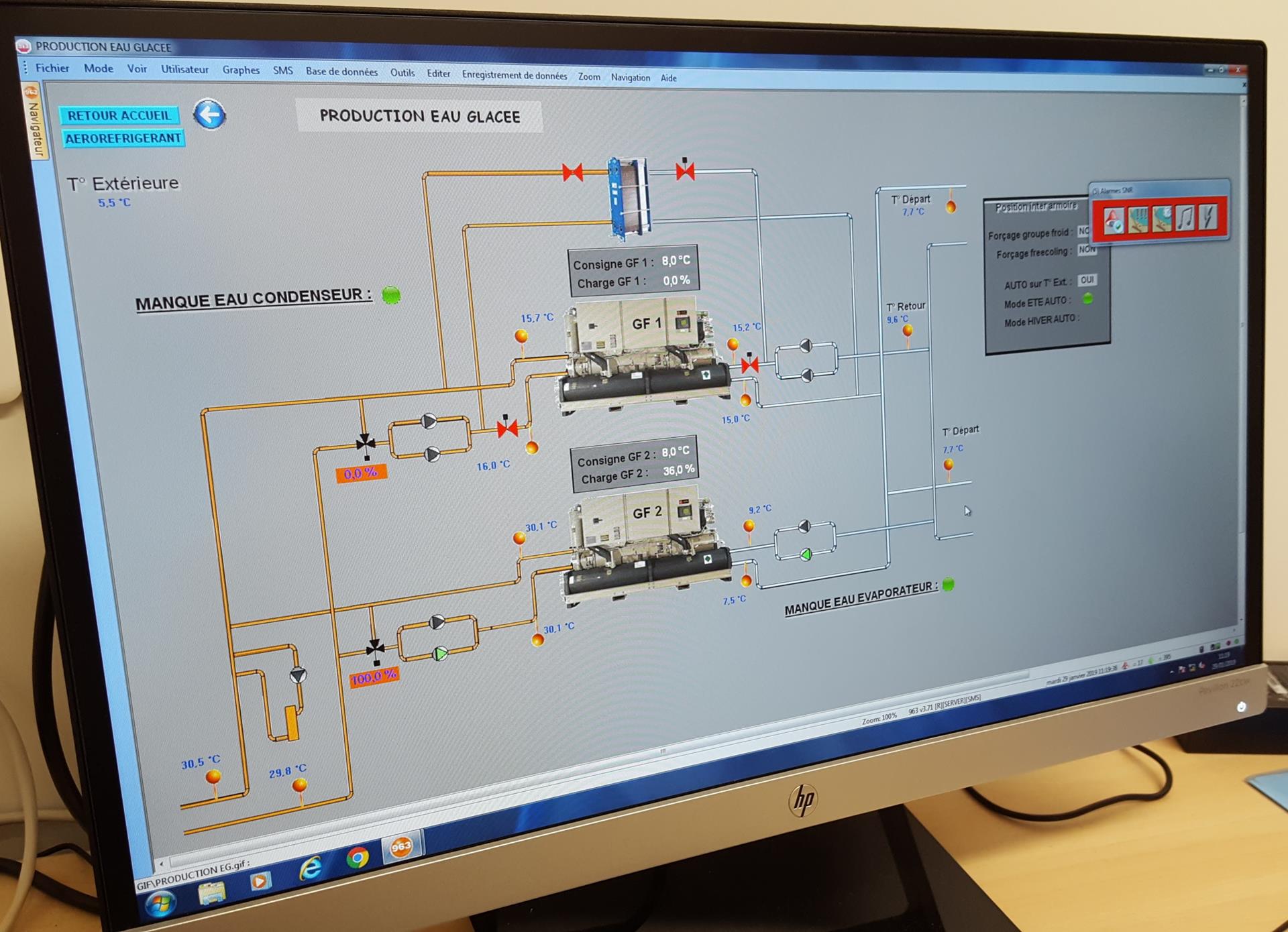
Task: Click the upper GF 1 condenser pump
Action: (429, 421)
